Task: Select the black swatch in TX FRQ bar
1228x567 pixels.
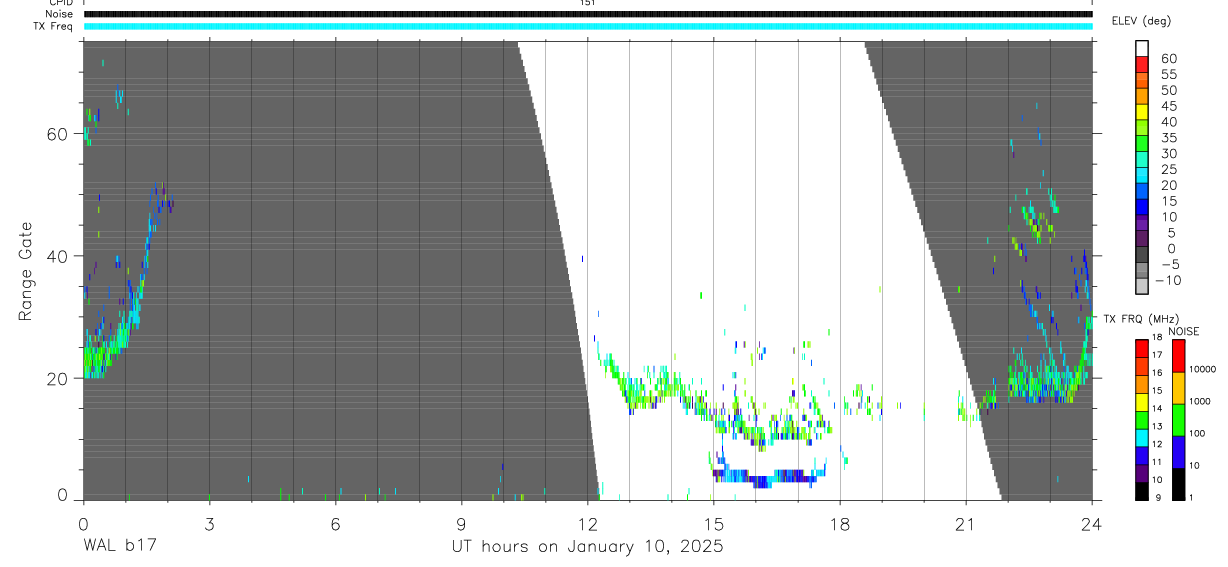Action: 1142,491
